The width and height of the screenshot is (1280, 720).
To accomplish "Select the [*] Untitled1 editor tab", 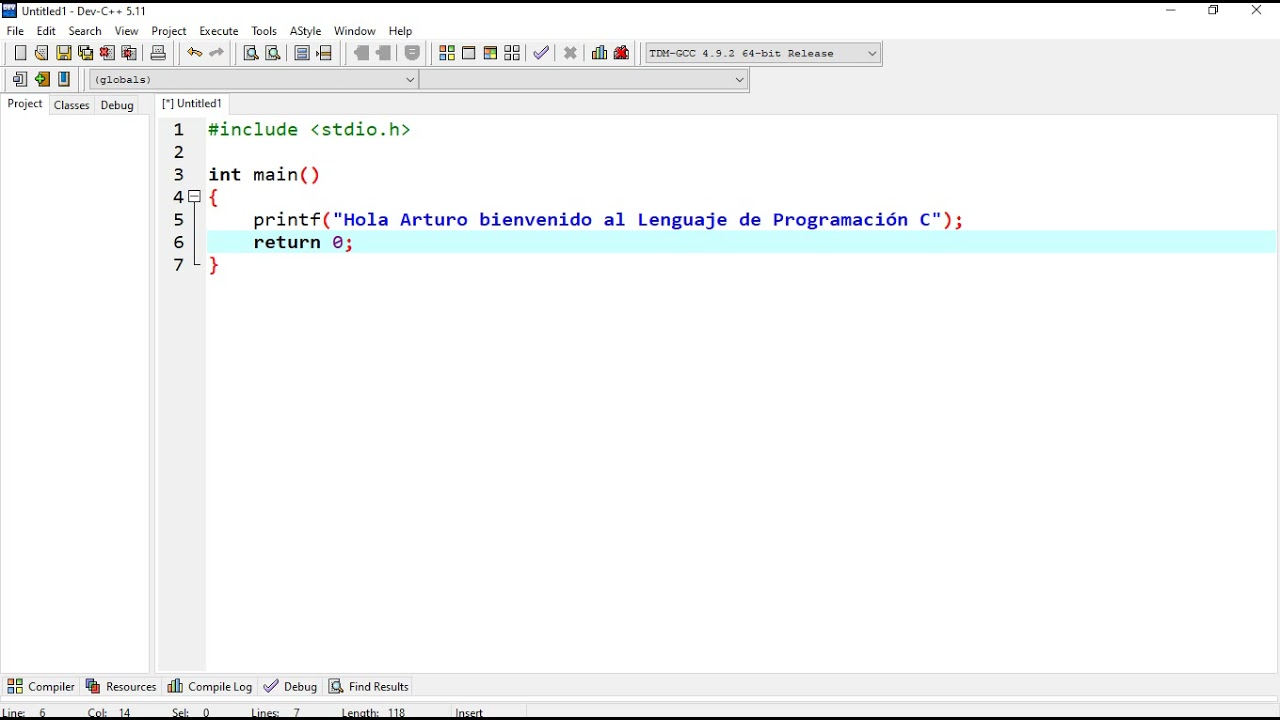I will (x=192, y=104).
